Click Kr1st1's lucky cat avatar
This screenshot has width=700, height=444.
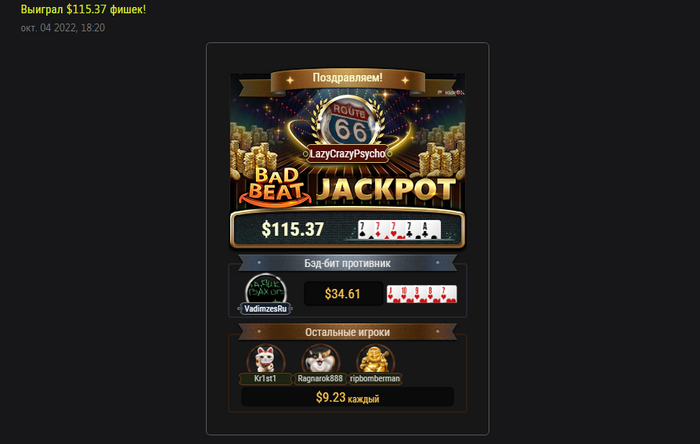[266, 359]
